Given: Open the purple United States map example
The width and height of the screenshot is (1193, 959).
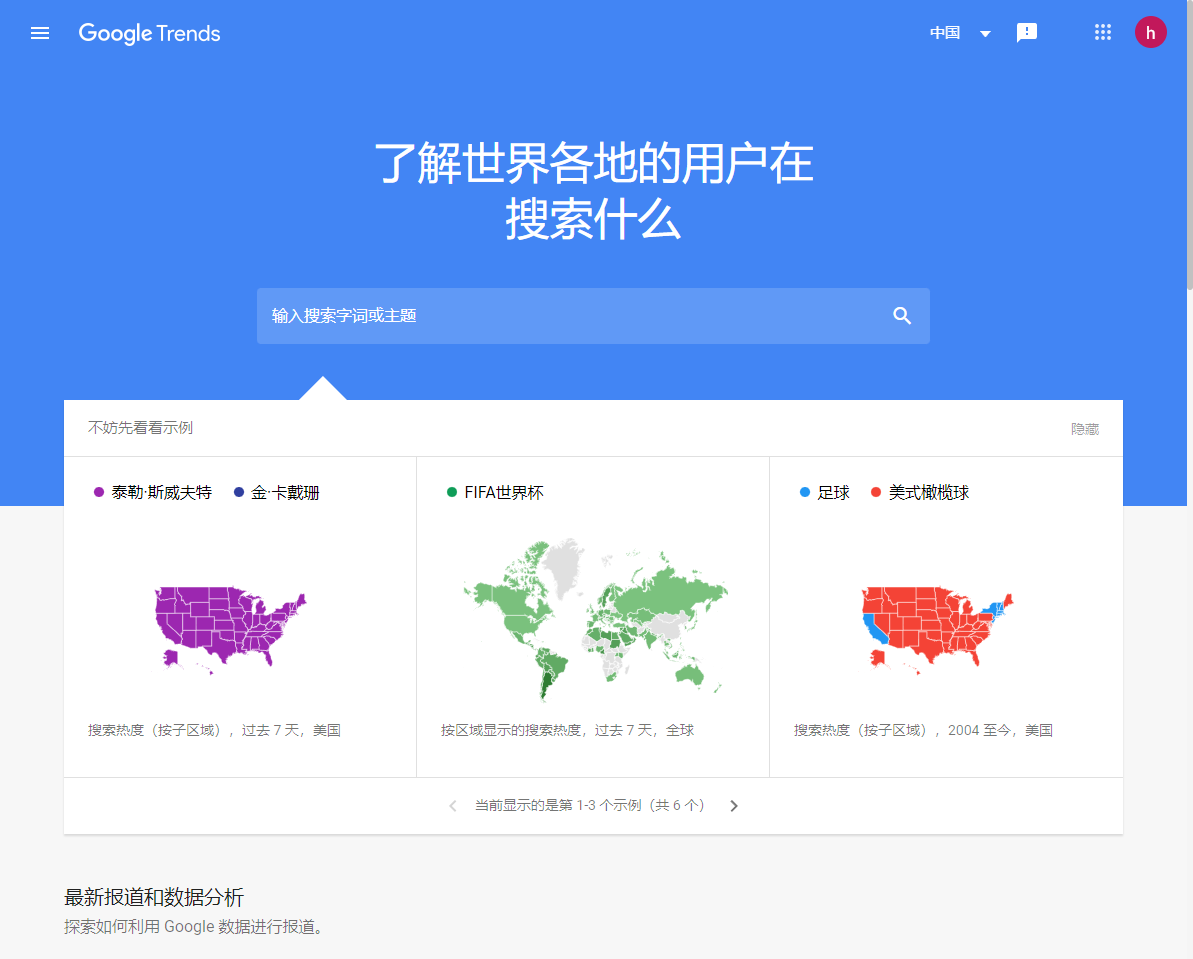Looking at the screenshot, I should point(231,629).
